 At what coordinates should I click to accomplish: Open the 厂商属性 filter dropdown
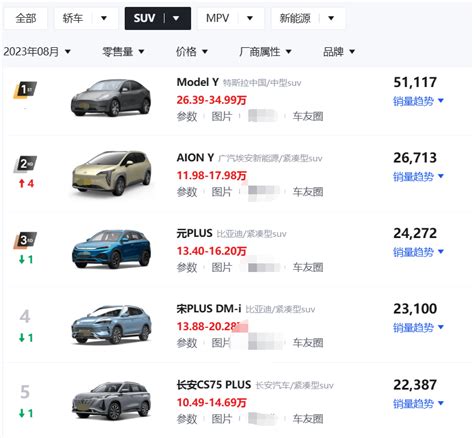[265, 52]
